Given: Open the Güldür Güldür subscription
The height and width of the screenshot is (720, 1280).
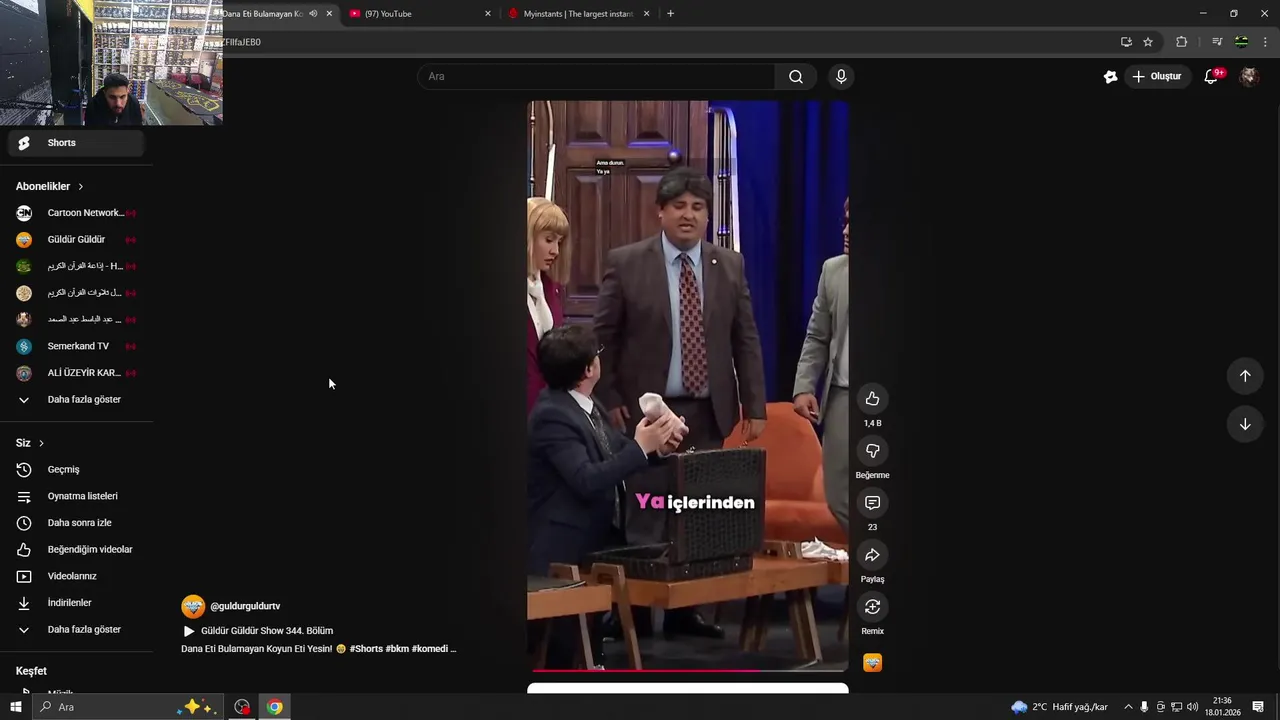Looking at the screenshot, I should [x=76, y=240].
